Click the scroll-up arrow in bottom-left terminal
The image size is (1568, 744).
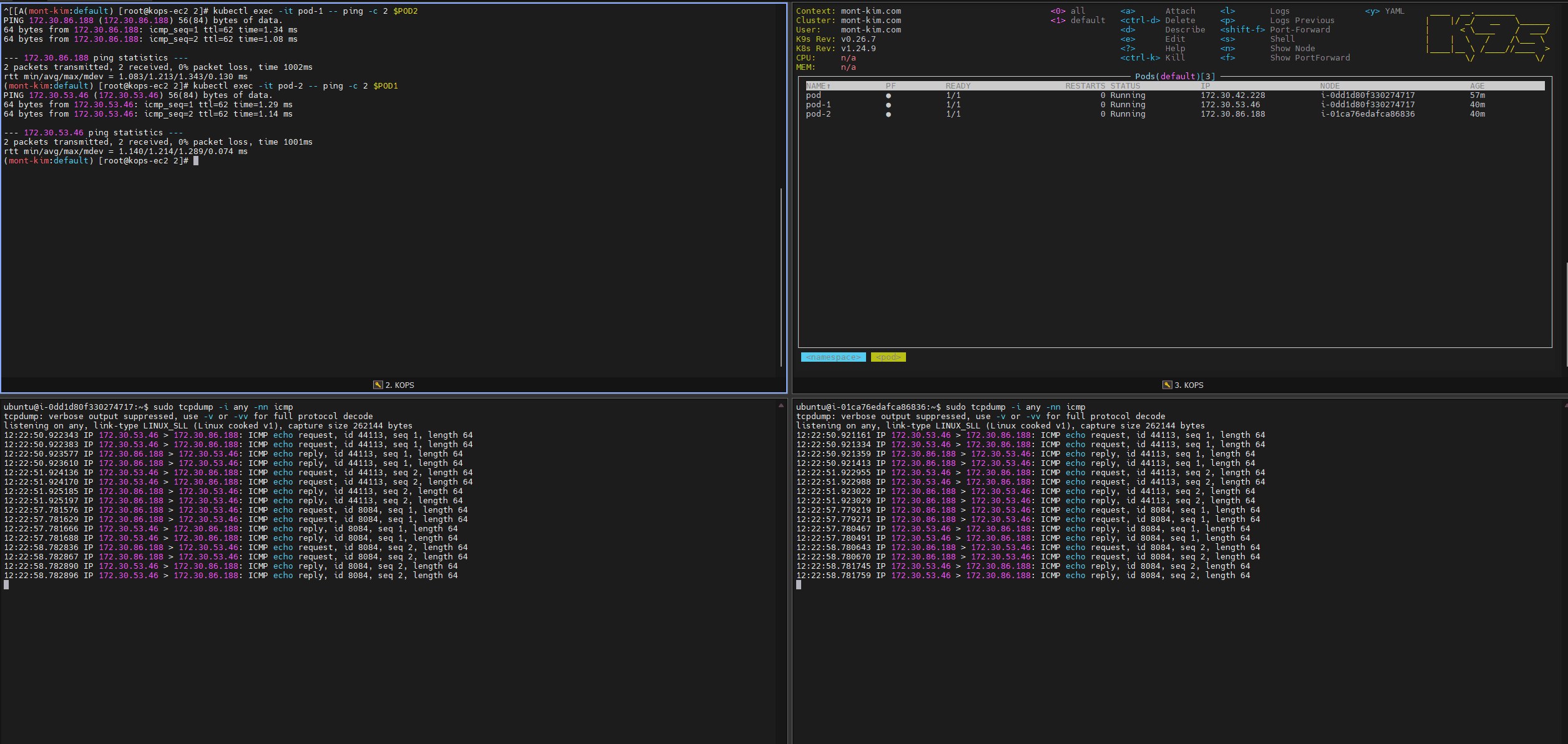(781, 406)
